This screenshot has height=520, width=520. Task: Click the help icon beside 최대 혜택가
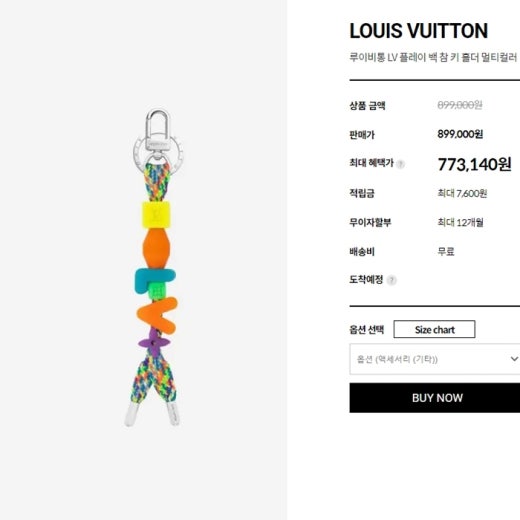click(401, 164)
